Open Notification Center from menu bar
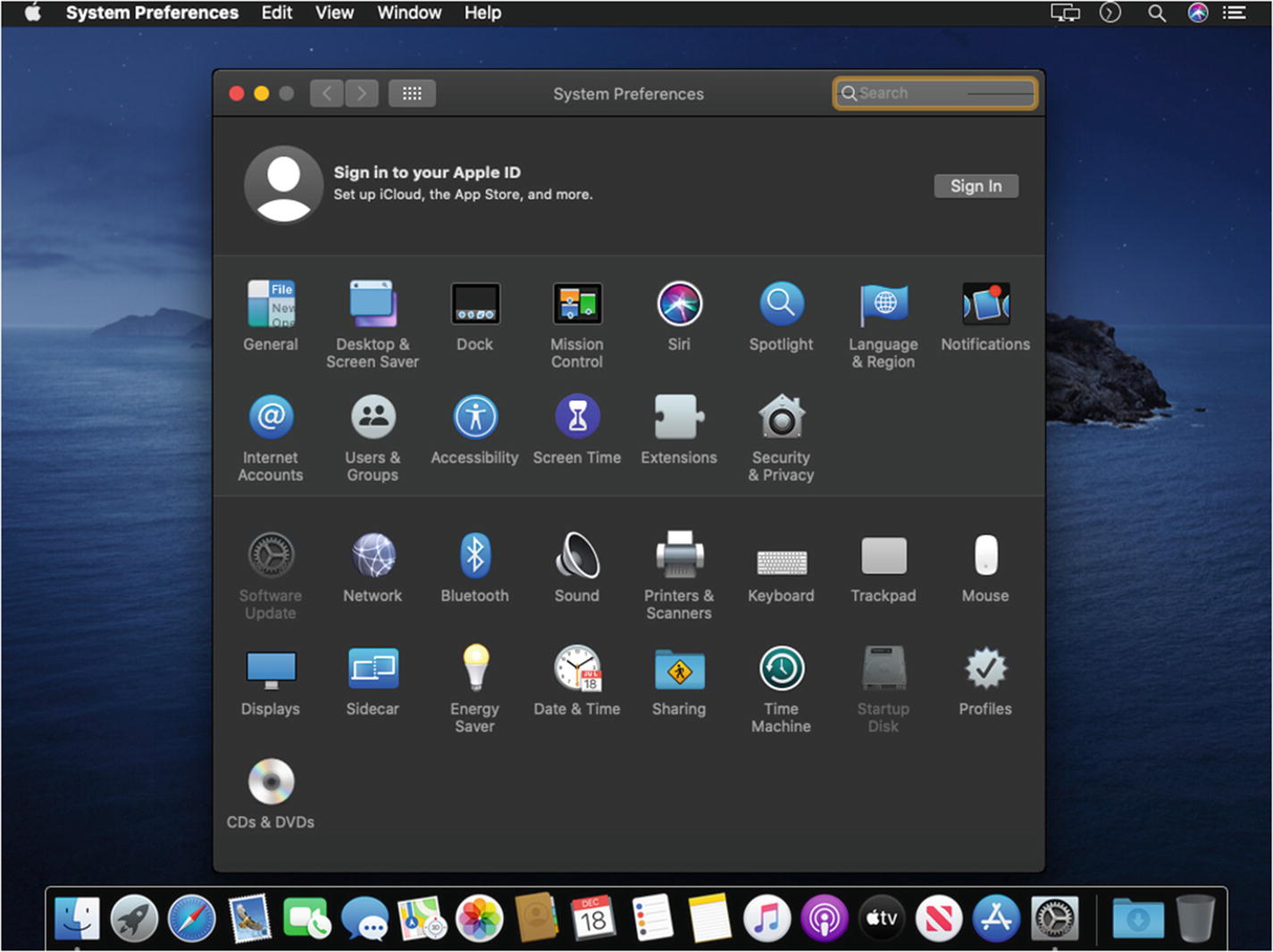Image resolution: width=1273 pixels, height=952 pixels. [x=1235, y=13]
